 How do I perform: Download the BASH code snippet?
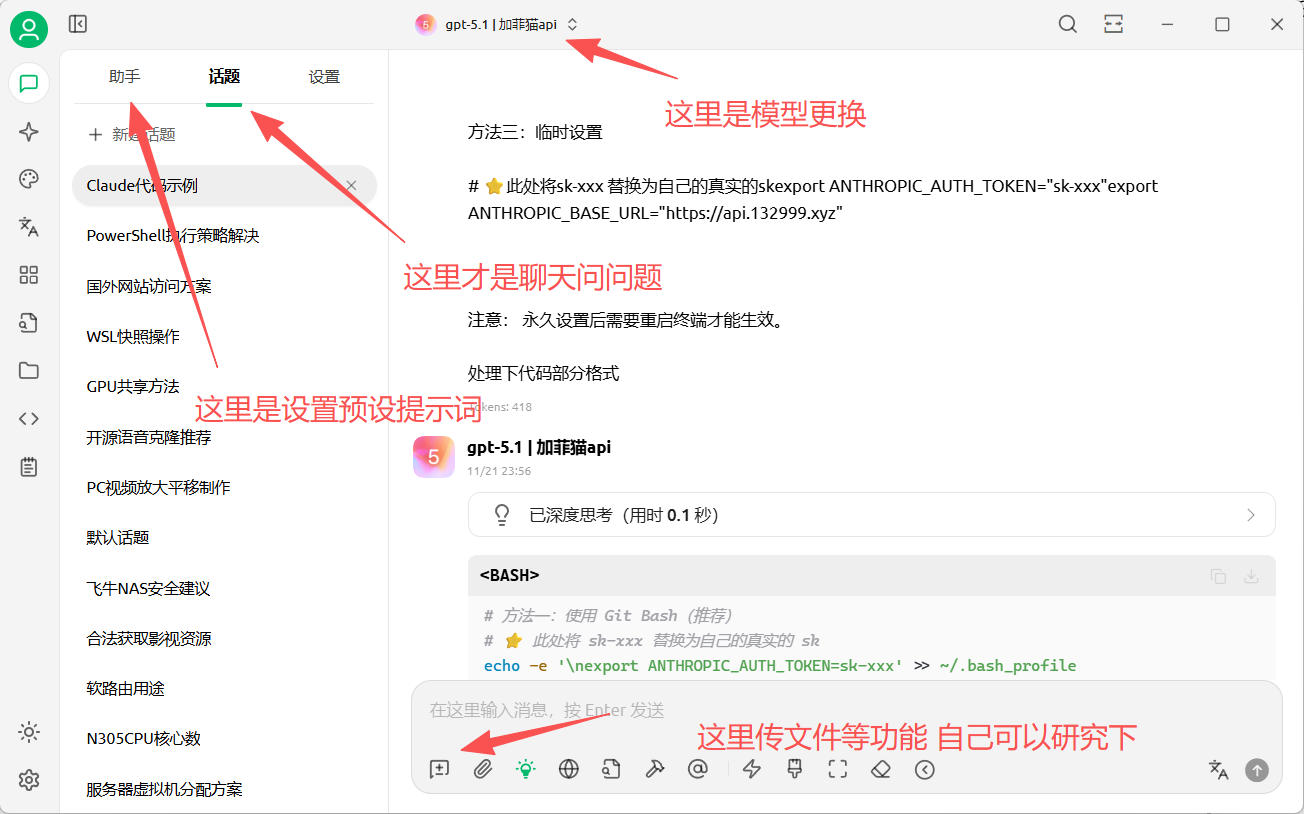pyautogui.click(x=1251, y=576)
